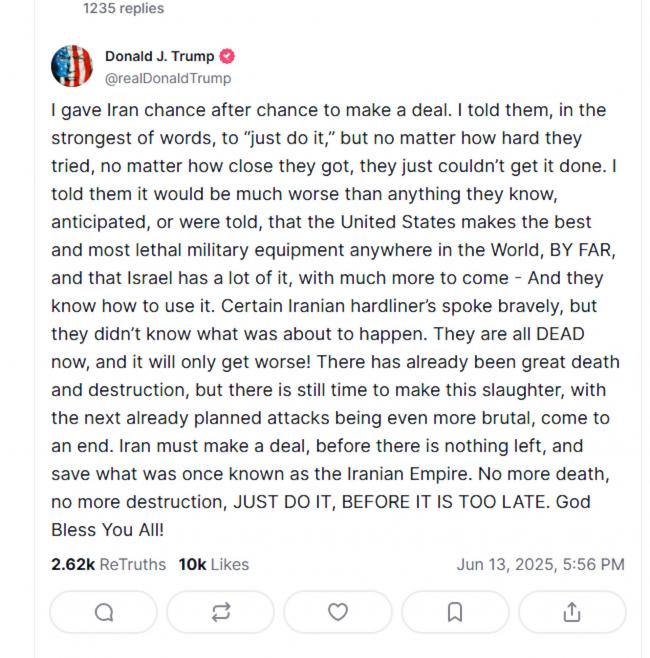Show the list of 2.62k ReTruths
650x658 pixels.
point(109,564)
